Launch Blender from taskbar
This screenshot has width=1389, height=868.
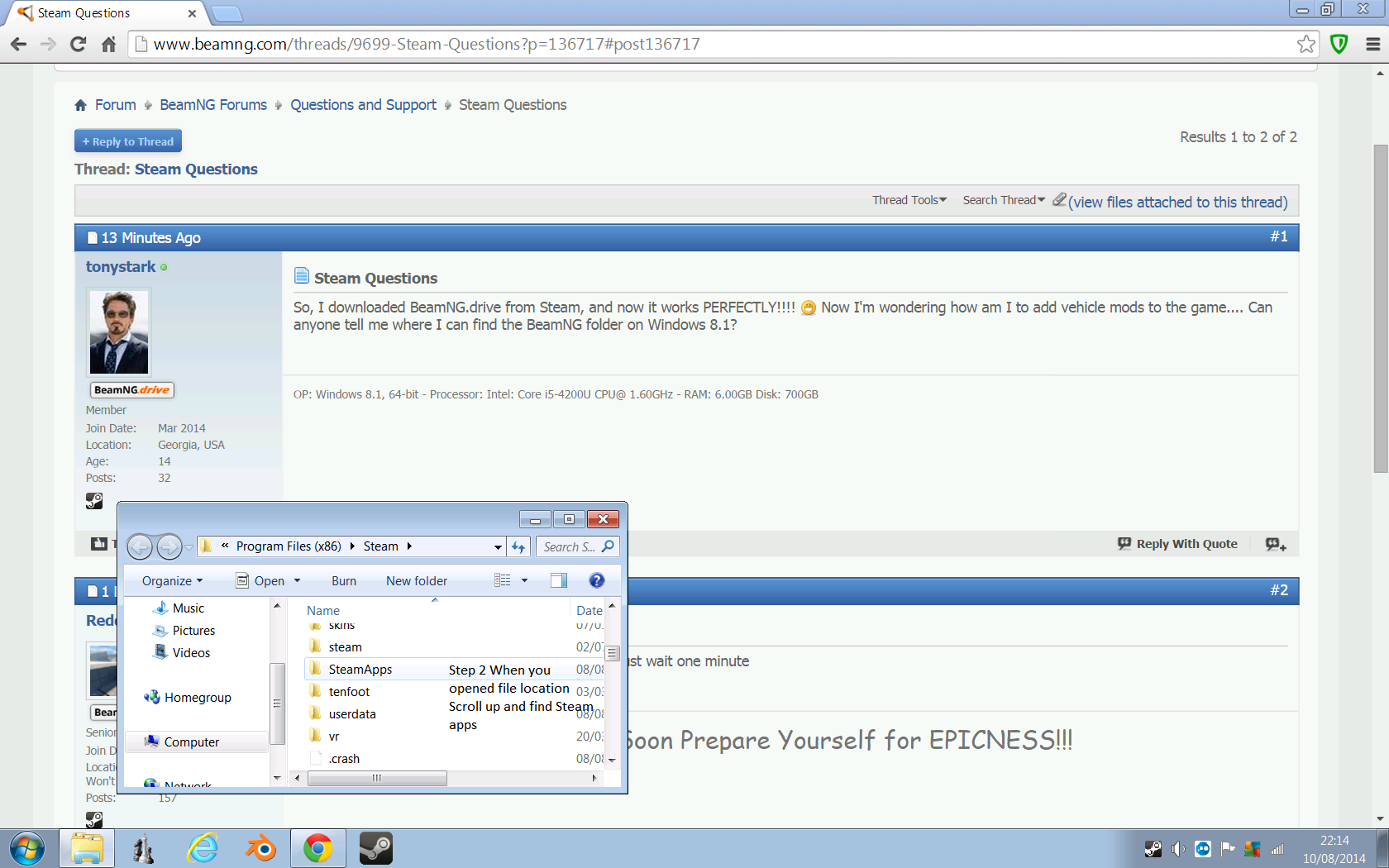[x=260, y=849]
